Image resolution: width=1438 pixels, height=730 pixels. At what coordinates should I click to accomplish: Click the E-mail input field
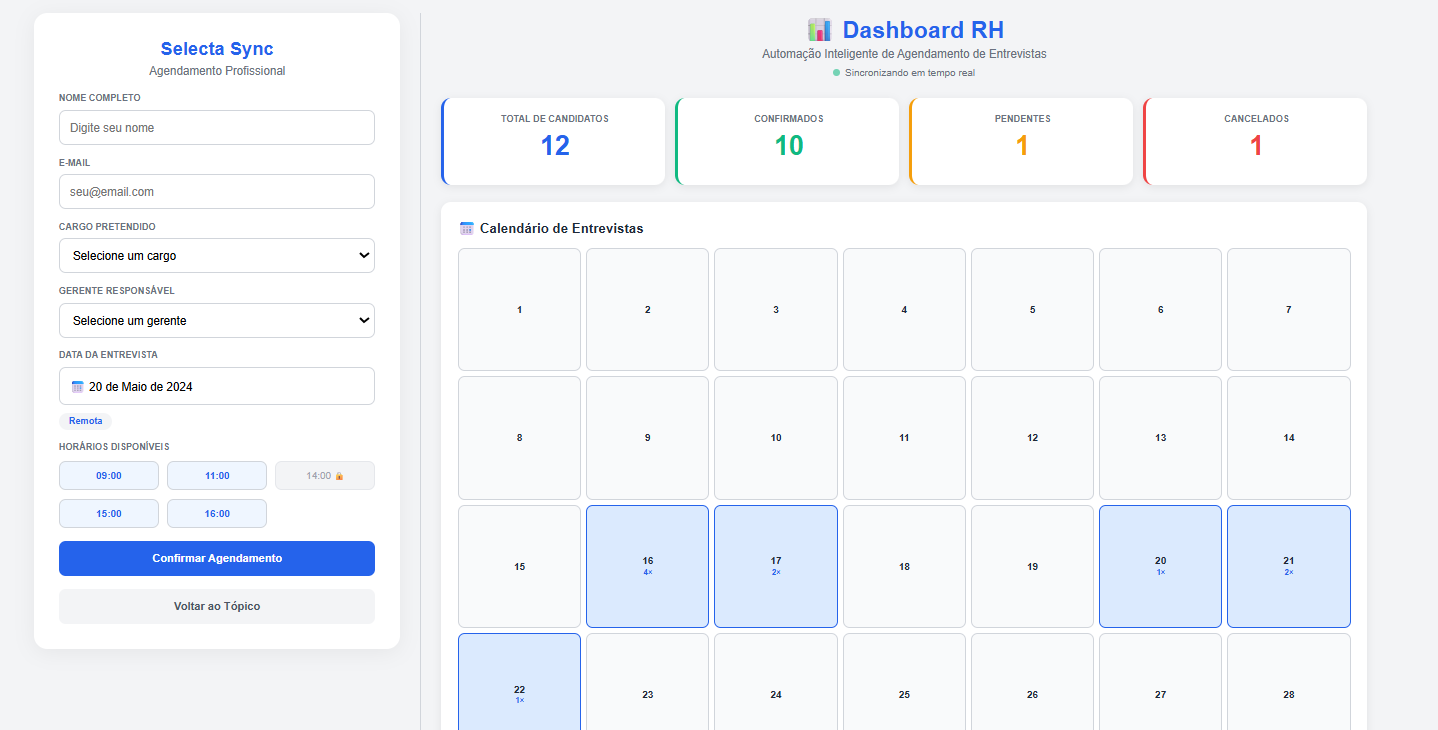[217, 192]
